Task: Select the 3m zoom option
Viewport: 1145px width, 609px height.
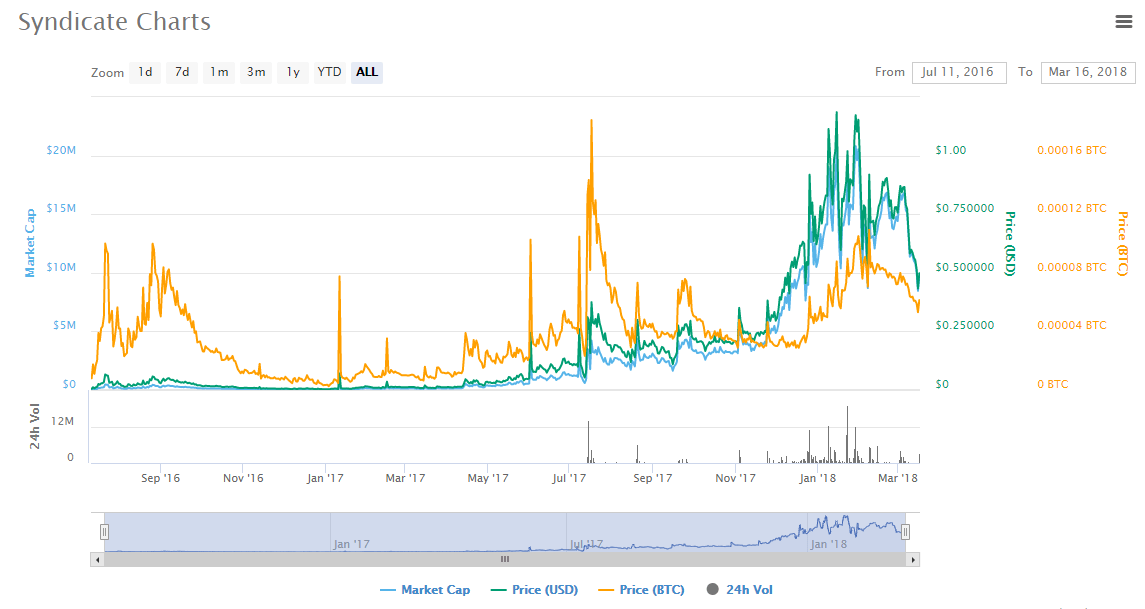Action: 256,72
